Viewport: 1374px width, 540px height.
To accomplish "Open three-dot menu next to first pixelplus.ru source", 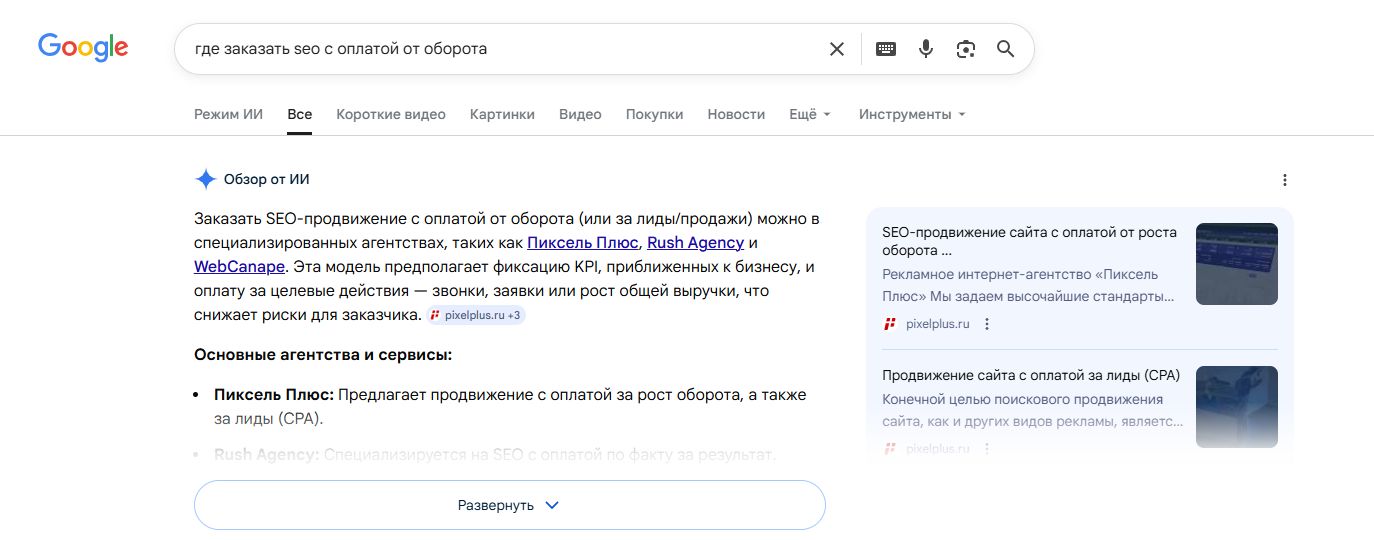I will tap(987, 324).
